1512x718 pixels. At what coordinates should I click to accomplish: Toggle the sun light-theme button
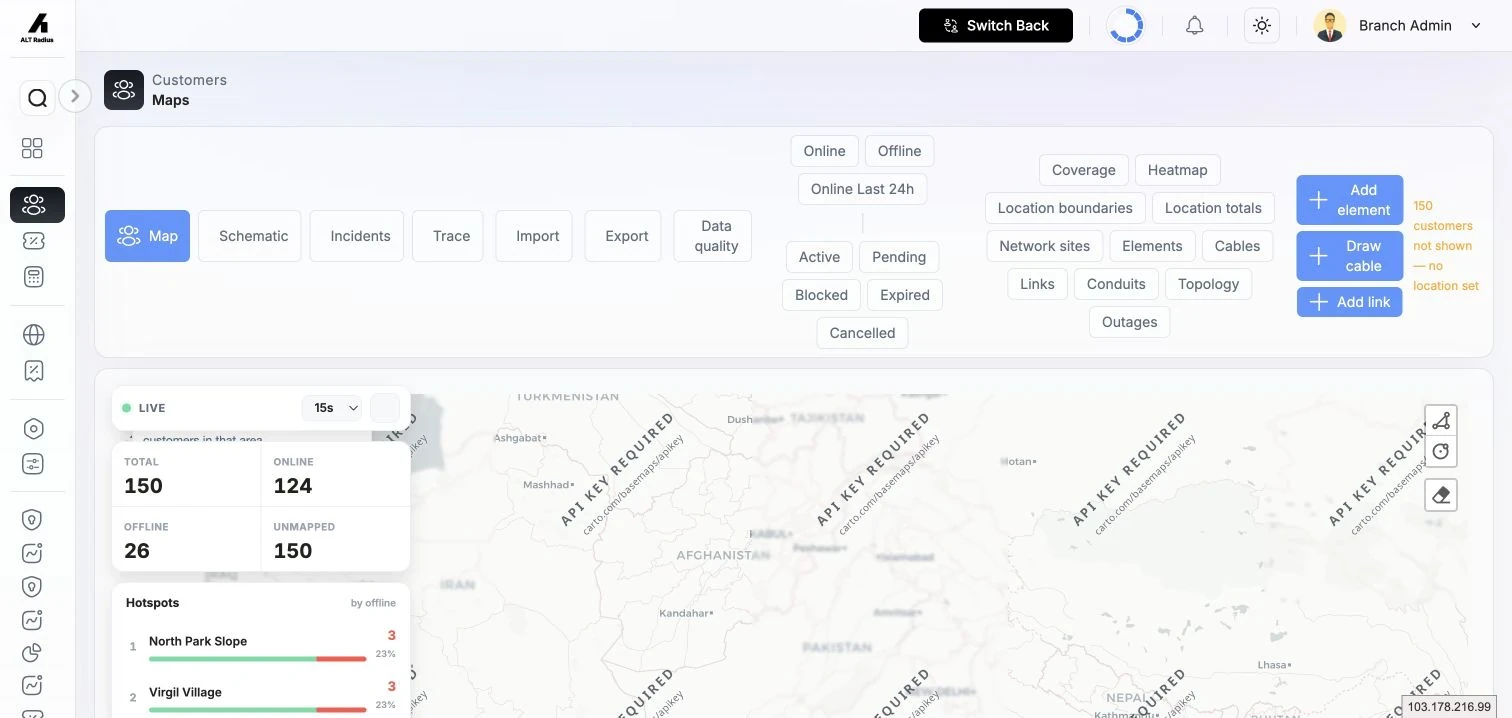point(1262,26)
